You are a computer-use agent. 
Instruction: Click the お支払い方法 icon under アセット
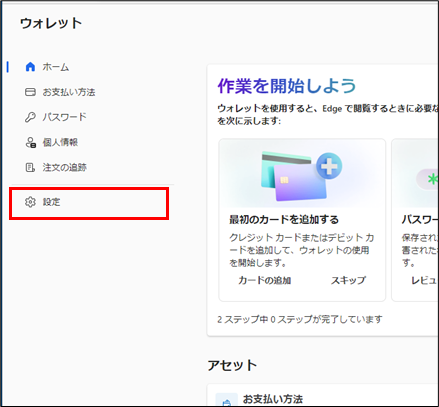coord(227,400)
